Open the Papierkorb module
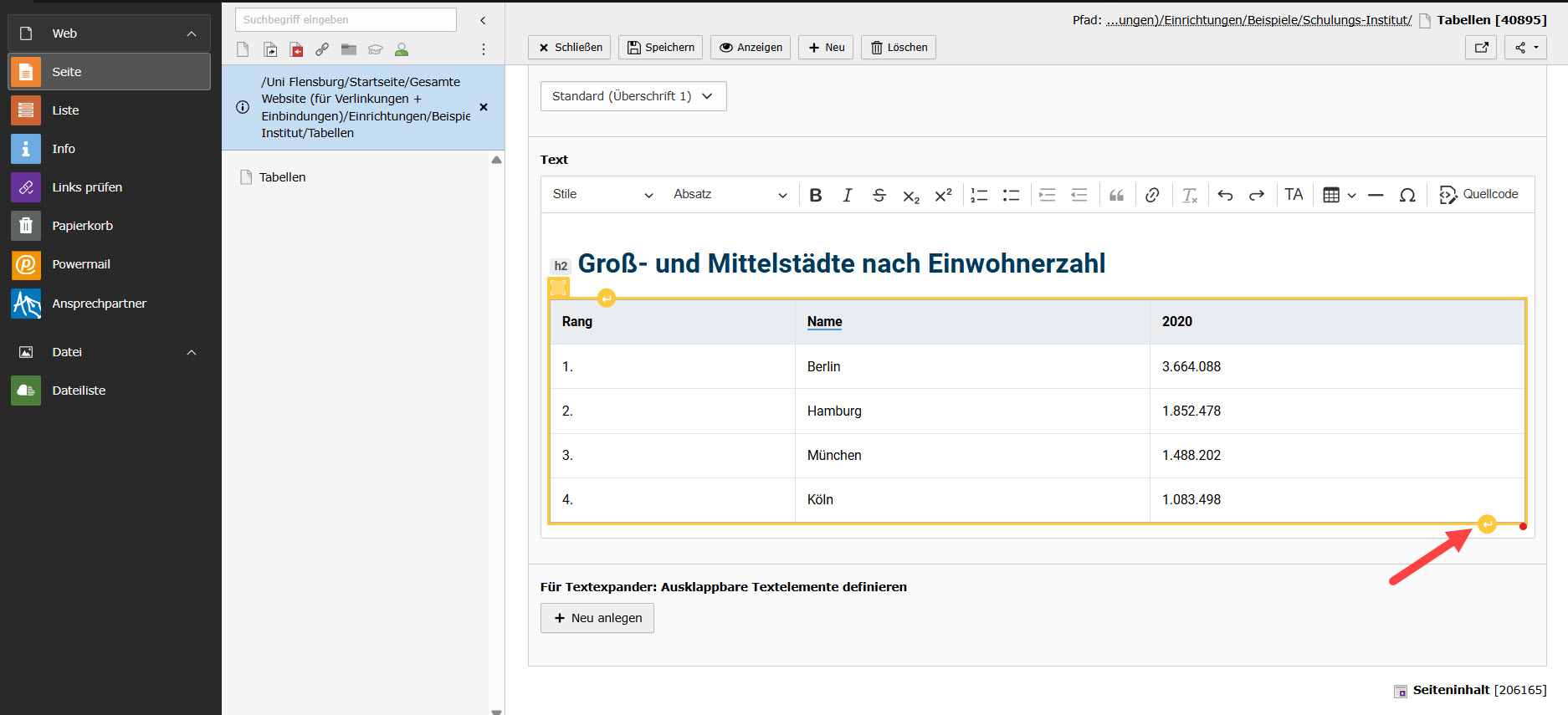The image size is (1568, 715). (82, 226)
